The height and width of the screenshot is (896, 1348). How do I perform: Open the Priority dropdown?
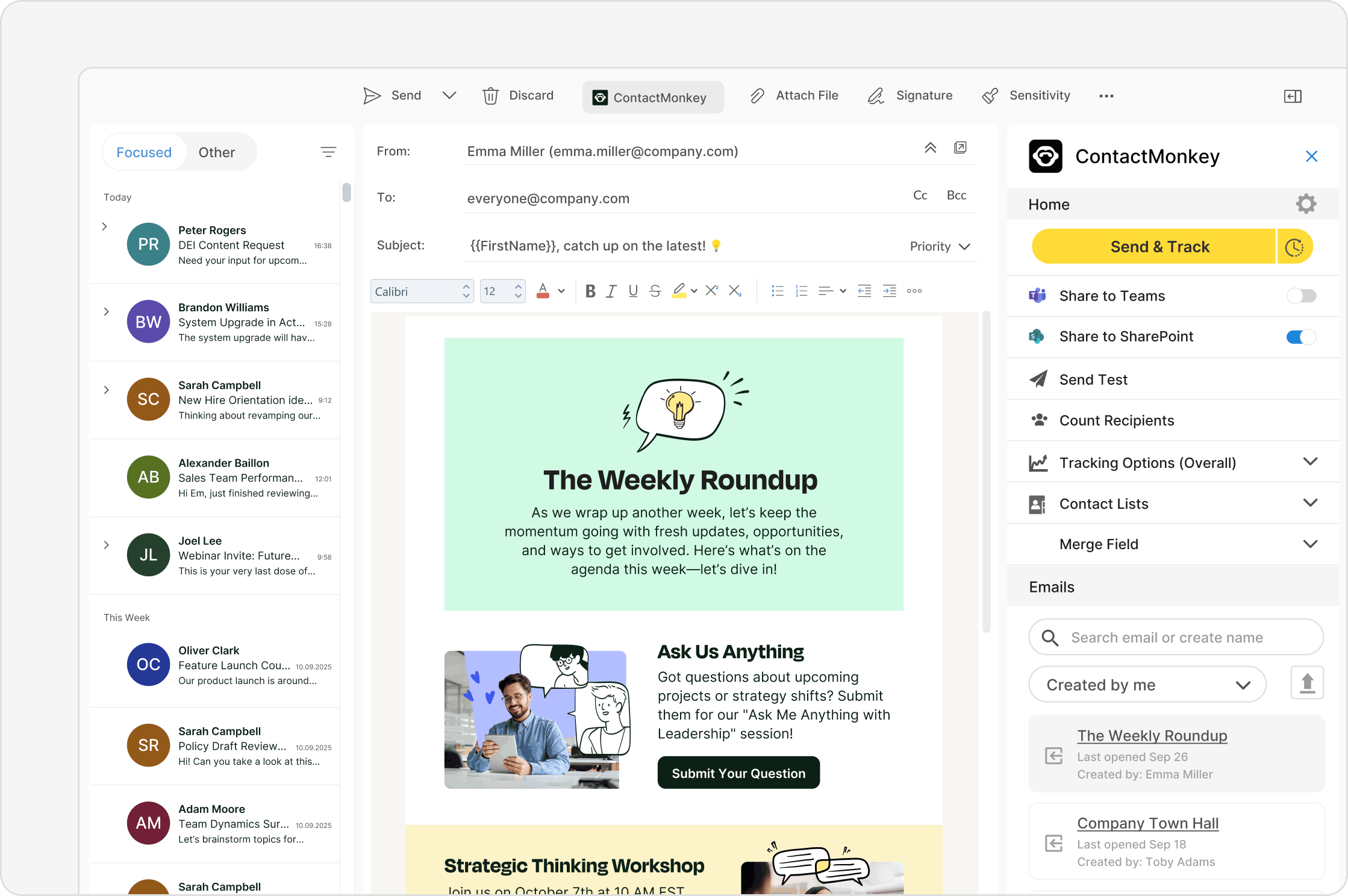pos(940,246)
